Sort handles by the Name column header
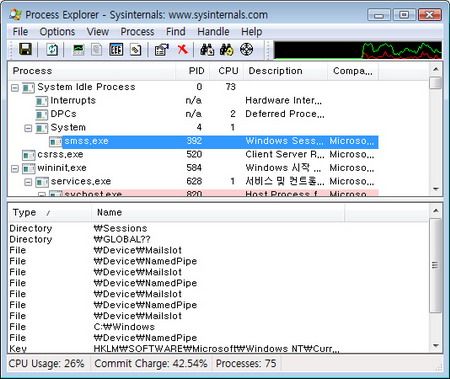 click(218, 212)
